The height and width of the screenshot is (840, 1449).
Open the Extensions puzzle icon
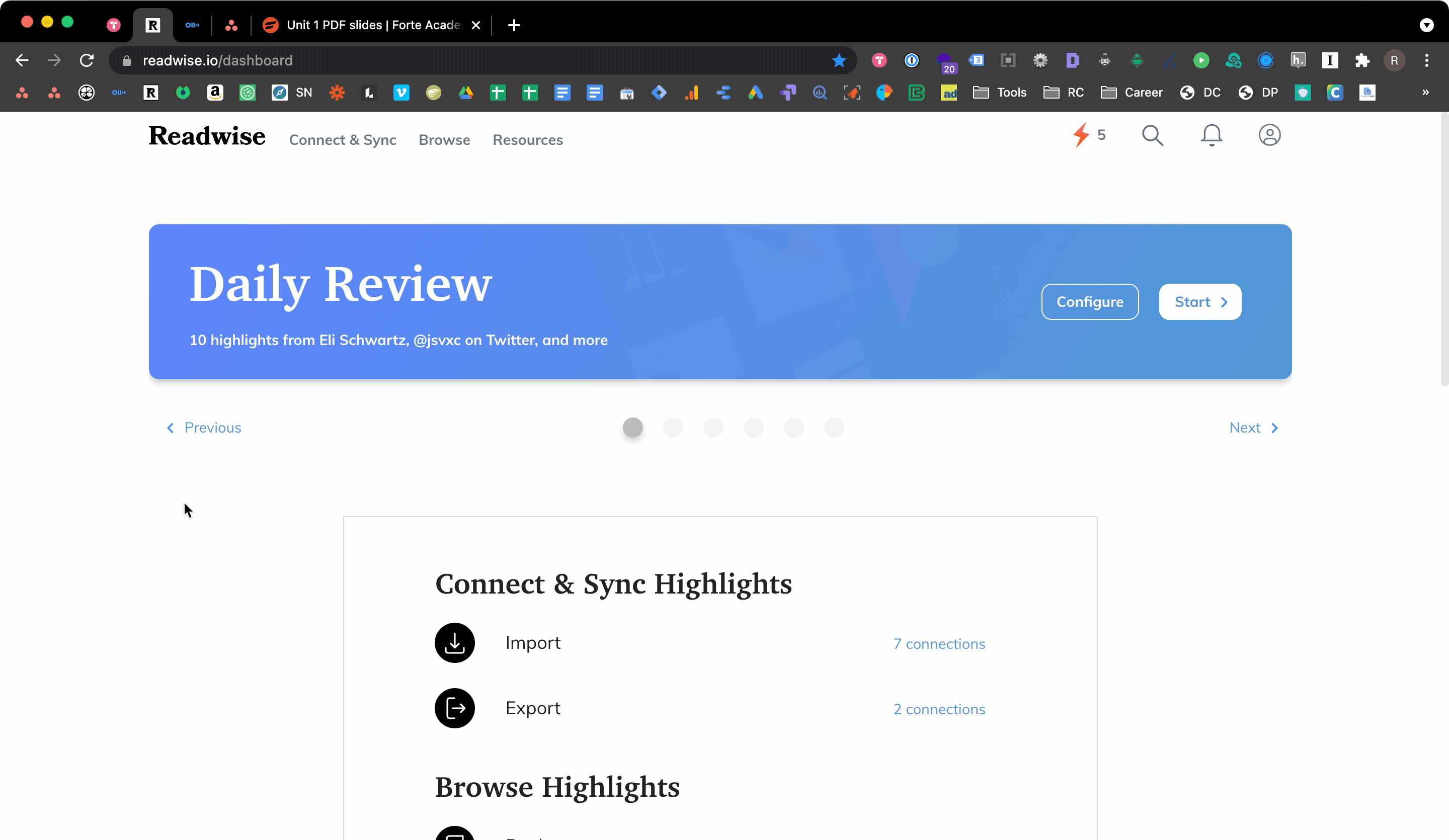point(1362,60)
